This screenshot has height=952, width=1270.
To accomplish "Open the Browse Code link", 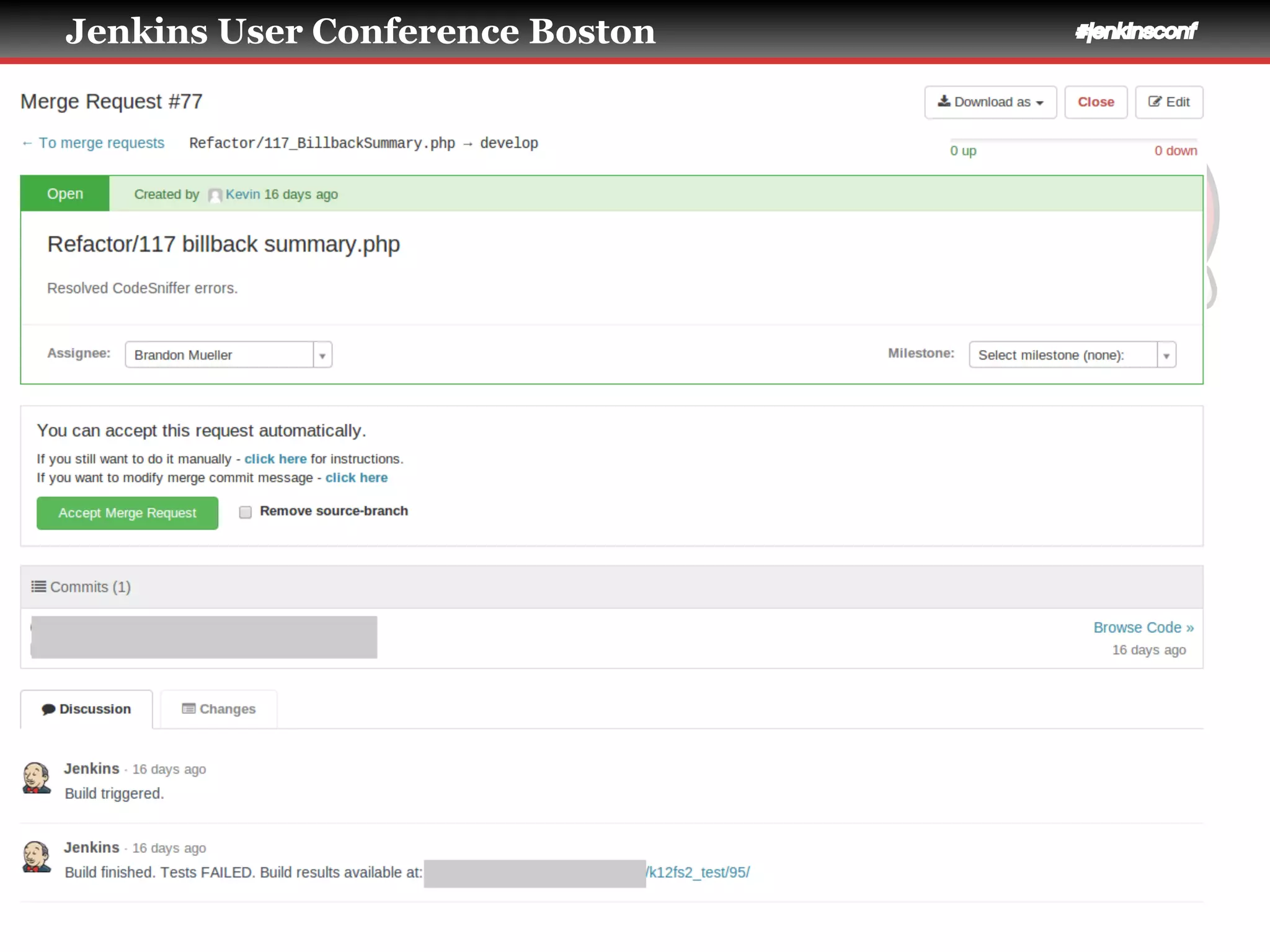I will point(1143,627).
